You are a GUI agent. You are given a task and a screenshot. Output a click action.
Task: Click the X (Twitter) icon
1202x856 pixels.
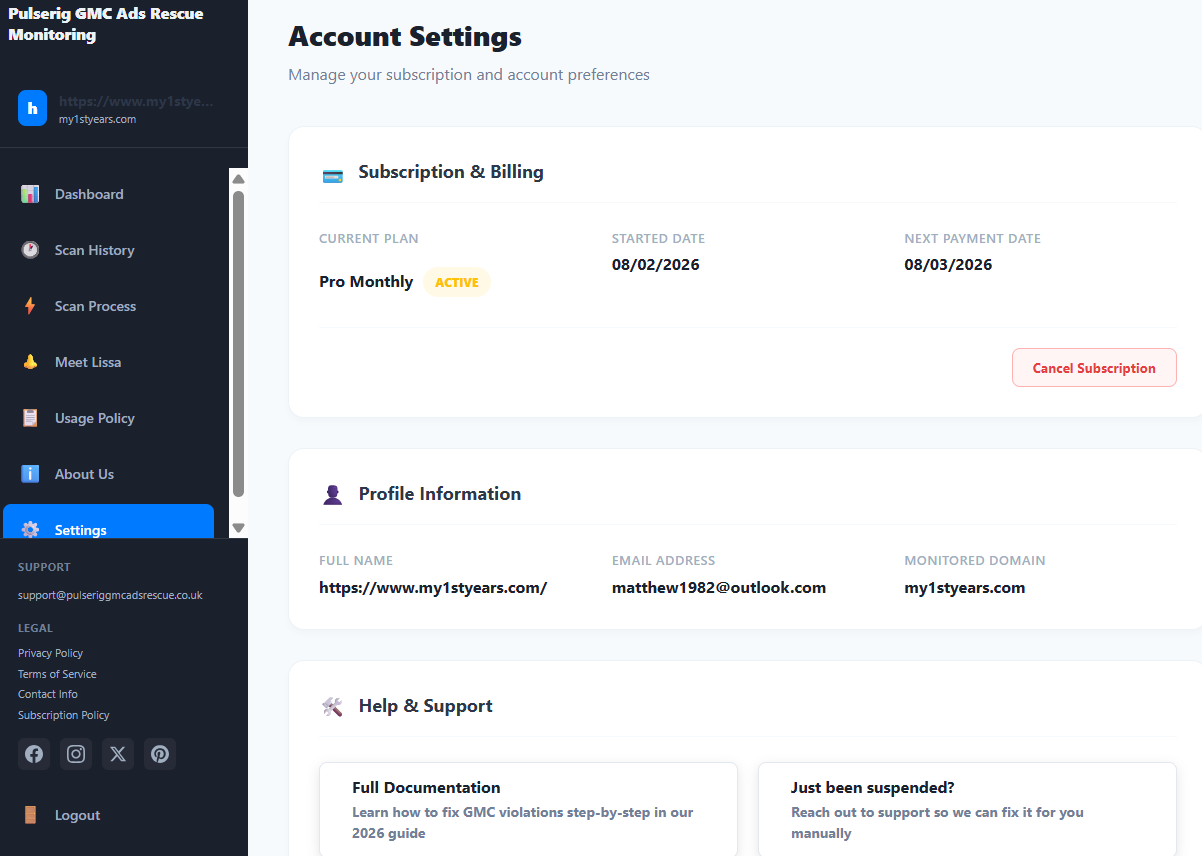(118, 754)
